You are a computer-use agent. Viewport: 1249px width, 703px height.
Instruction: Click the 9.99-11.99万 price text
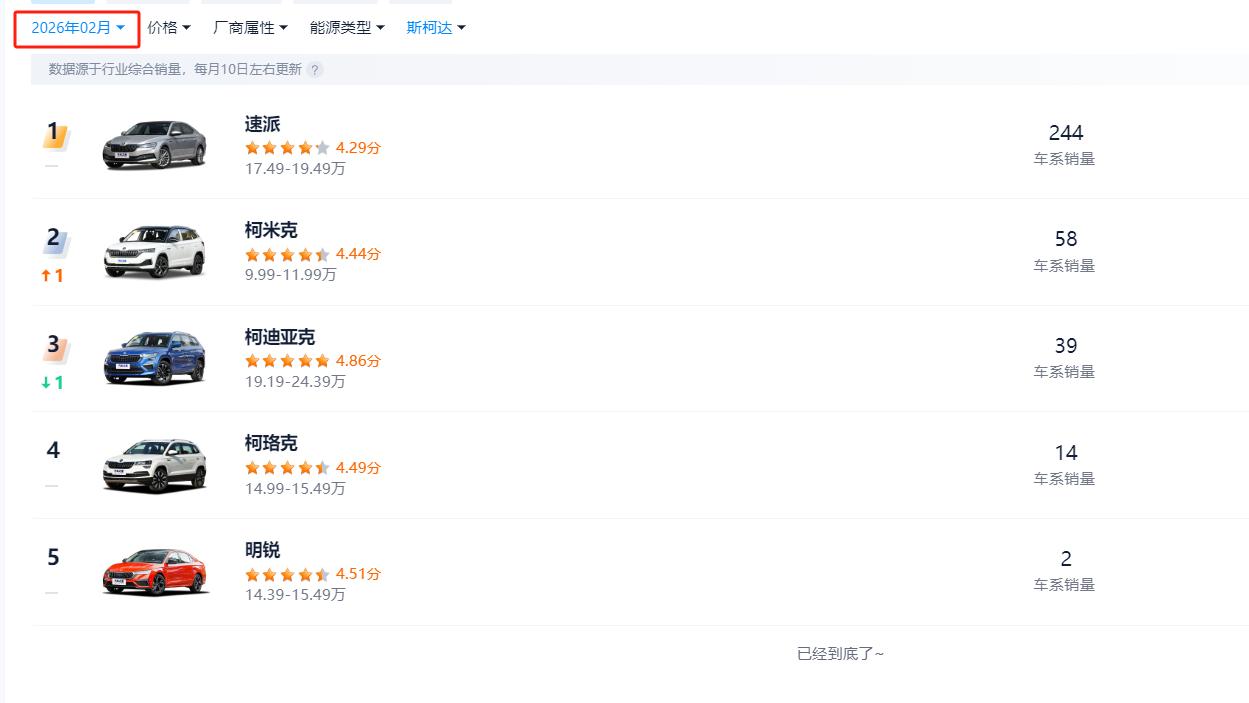pyautogui.click(x=291, y=275)
